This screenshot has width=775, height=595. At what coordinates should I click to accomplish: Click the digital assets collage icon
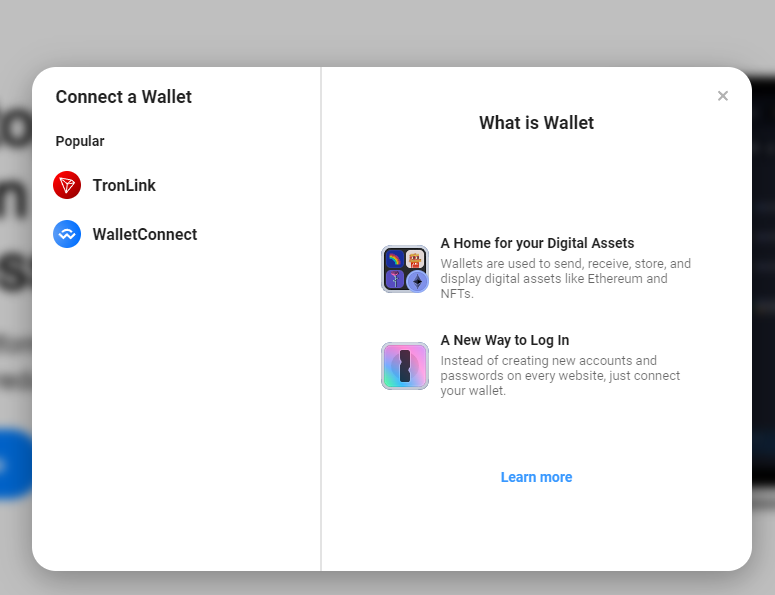pos(405,269)
